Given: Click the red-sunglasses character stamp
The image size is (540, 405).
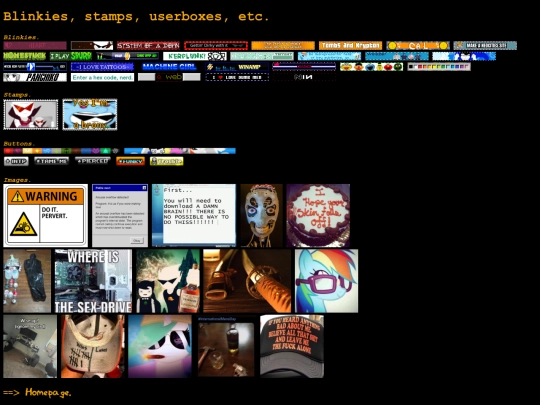Looking at the screenshot, I should click(x=31, y=115).
